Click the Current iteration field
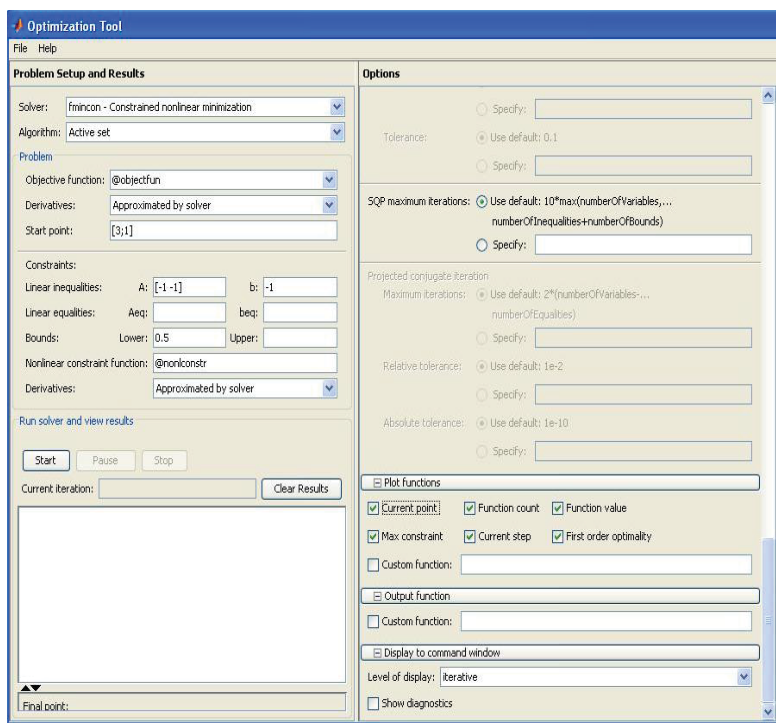 (x=177, y=489)
